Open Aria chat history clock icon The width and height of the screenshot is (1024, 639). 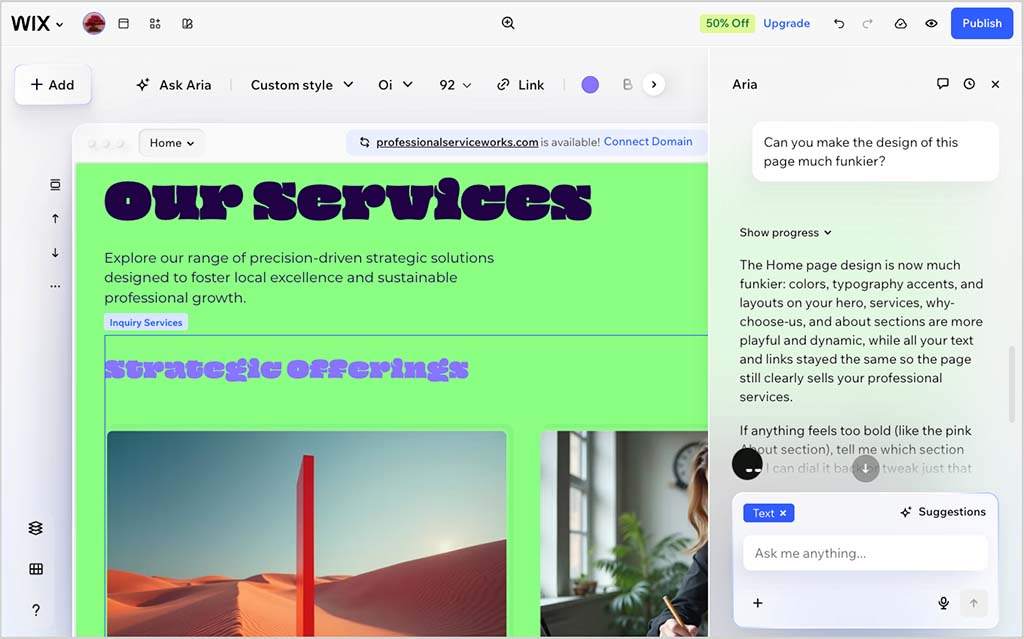969,84
